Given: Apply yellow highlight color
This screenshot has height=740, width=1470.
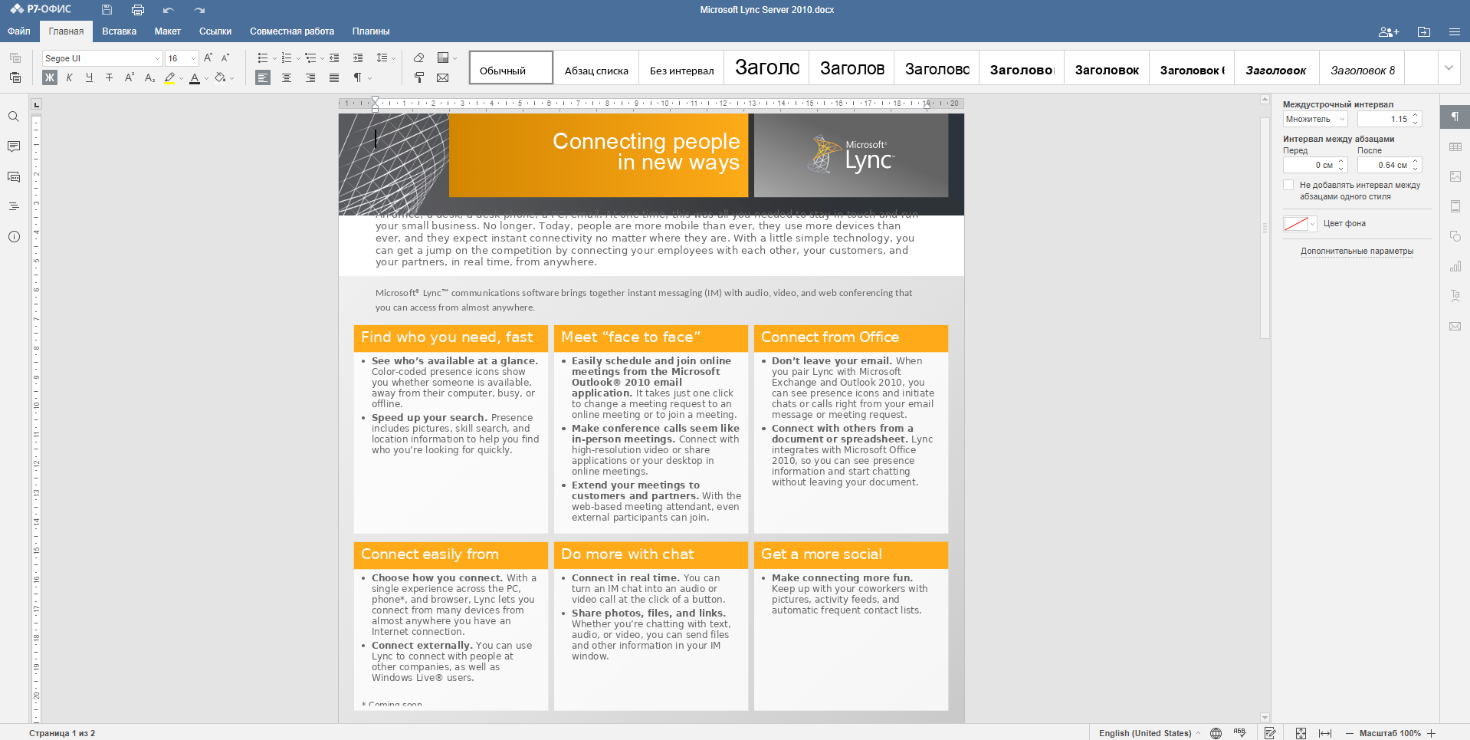Looking at the screenshot, I should pyautogui.click(x=170, y=77).
